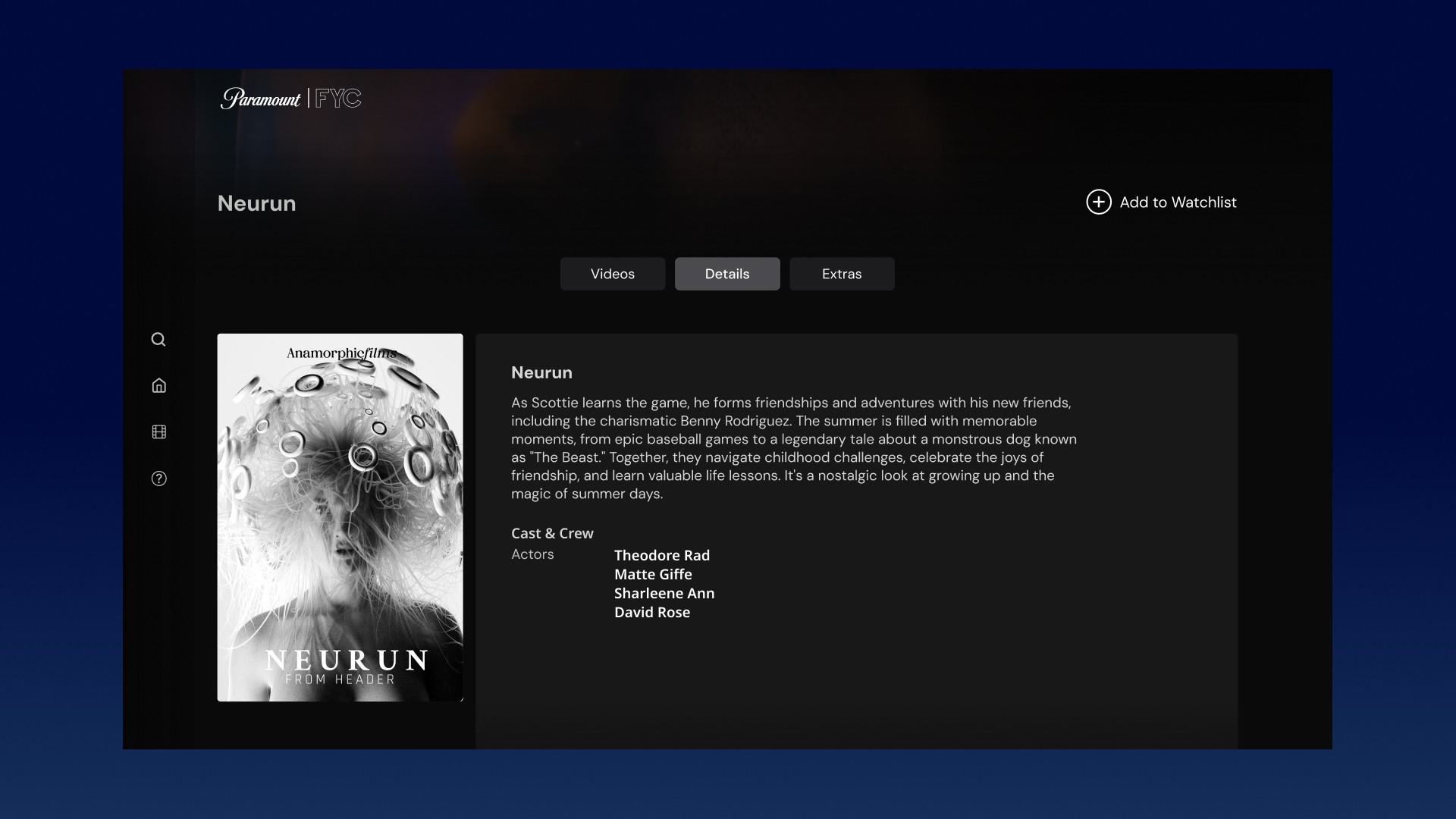The image size is (1456, 819).
Task: Select actor David Rose
Action: click(651, 612)
